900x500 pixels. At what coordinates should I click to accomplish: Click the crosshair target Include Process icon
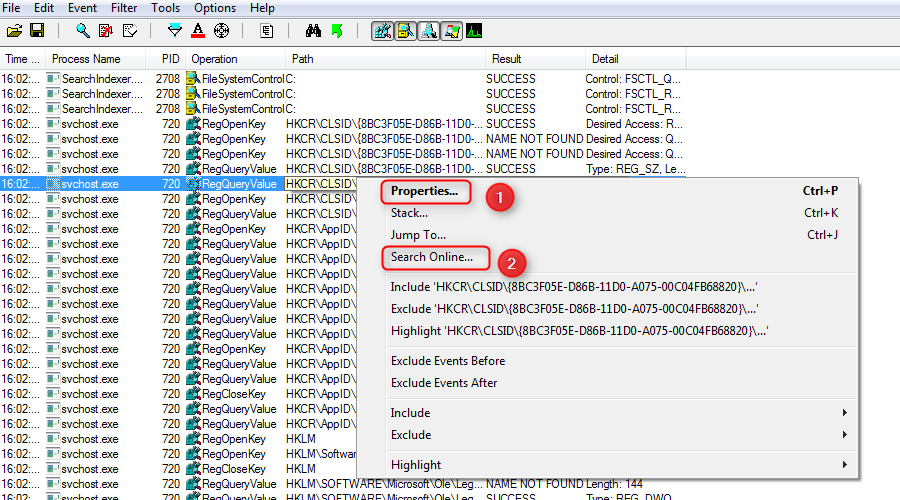pyautogui.click(x=222, y=31)
